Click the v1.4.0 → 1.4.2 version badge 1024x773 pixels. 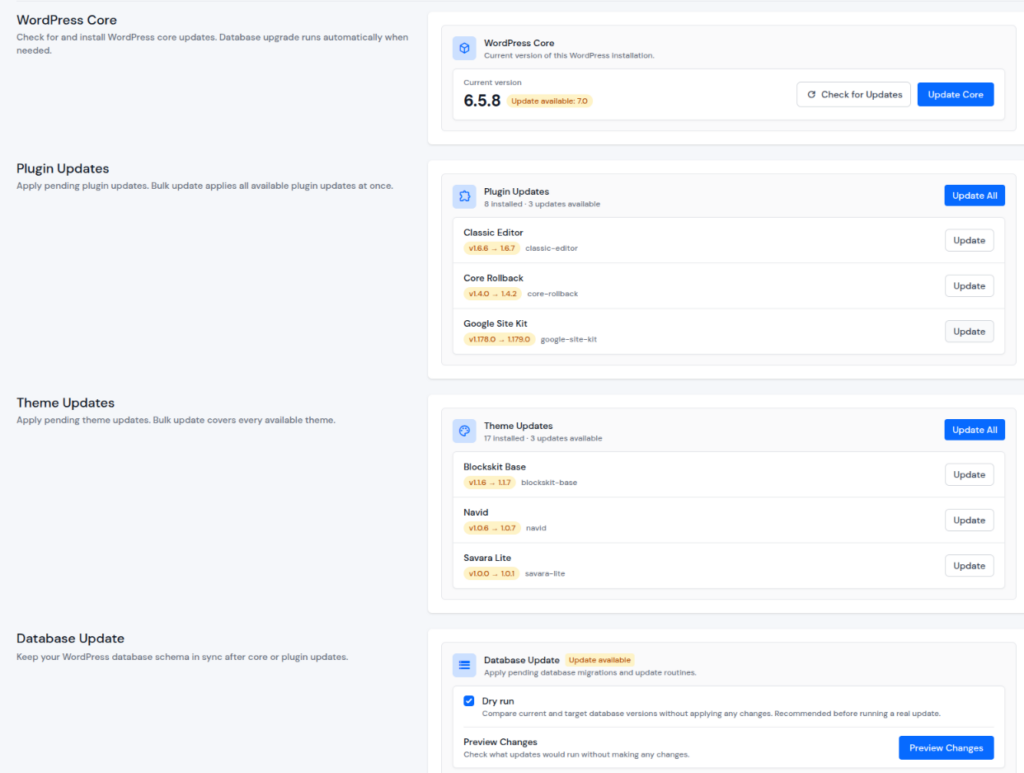tap(492, 294)
